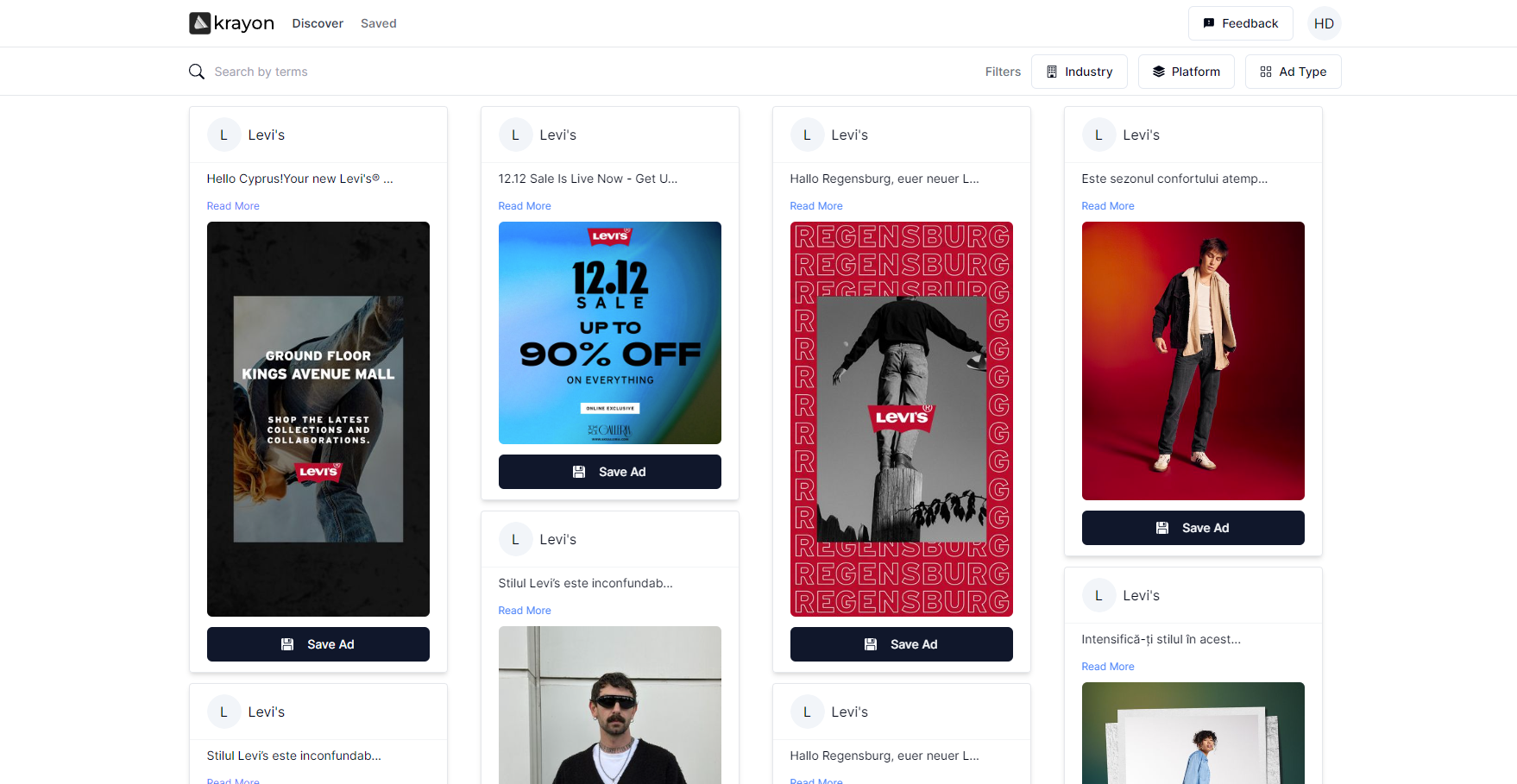The width and height of the screenshot is (1517, 784).
Task: Open the Industry filter dropdown
Action: (1079, 72)
